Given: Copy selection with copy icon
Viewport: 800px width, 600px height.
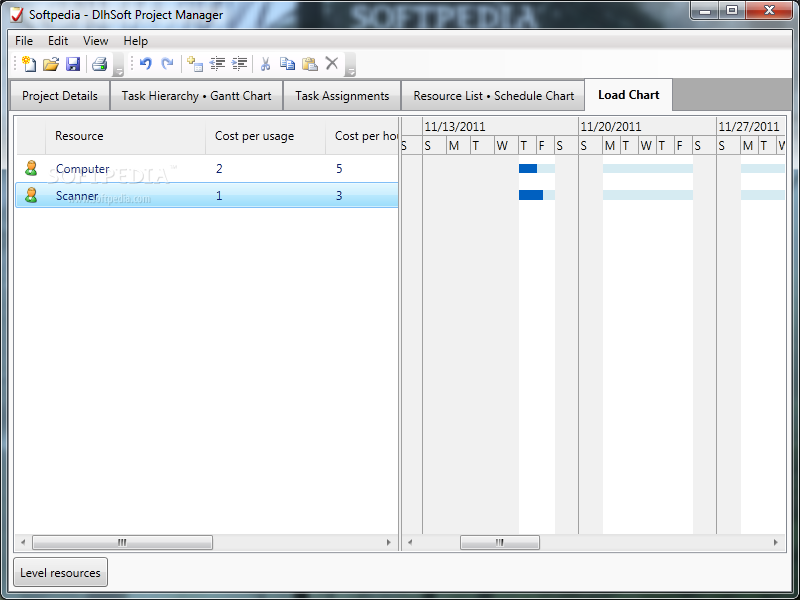Looking at the screenshot, I should coord(287,64).
